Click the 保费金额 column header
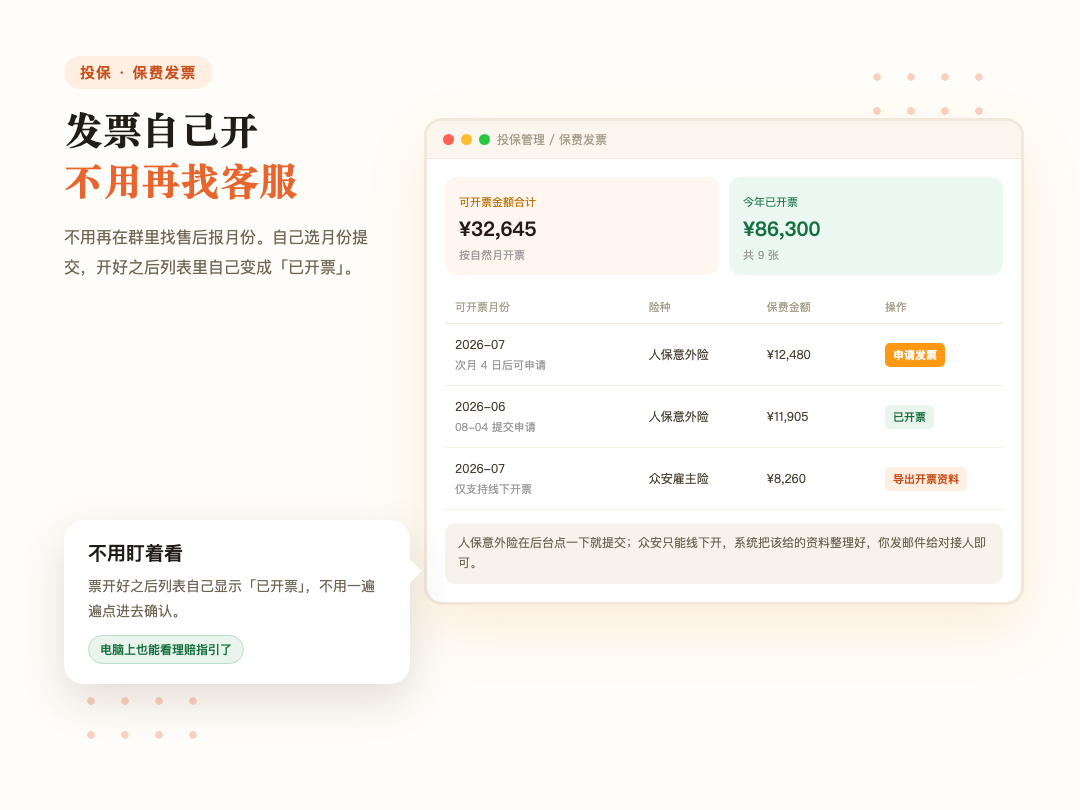This screenshot has height=810, width=1080. pos(789,307)
